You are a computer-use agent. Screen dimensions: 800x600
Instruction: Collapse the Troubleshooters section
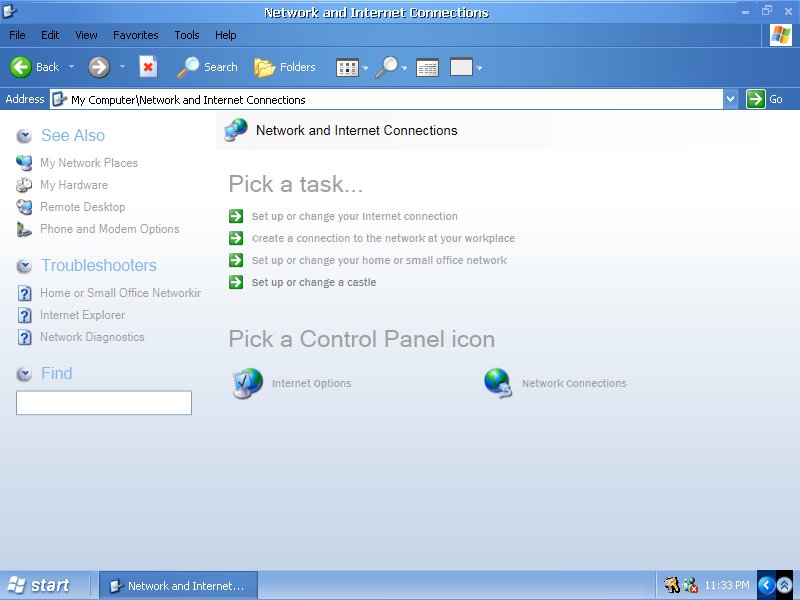point(24,266)
